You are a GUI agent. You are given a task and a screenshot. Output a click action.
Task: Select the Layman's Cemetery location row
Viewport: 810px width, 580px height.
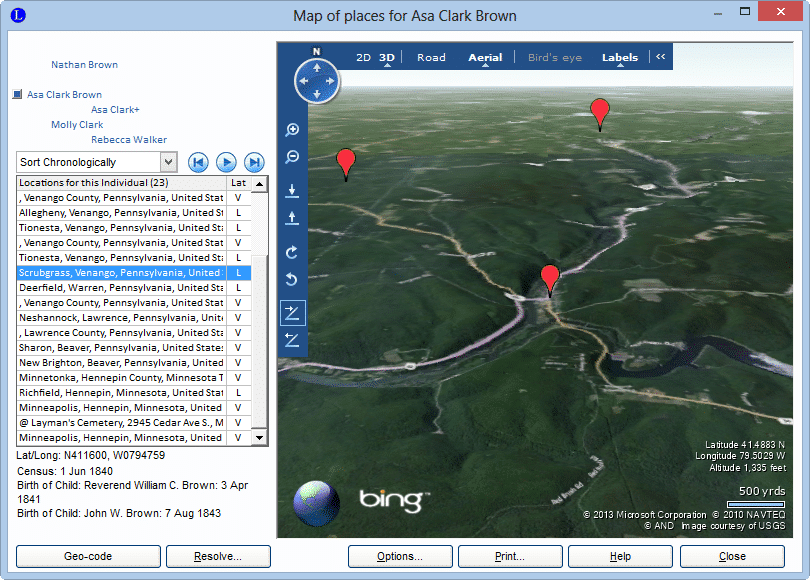pyautogui.click(x=134, y=422)
